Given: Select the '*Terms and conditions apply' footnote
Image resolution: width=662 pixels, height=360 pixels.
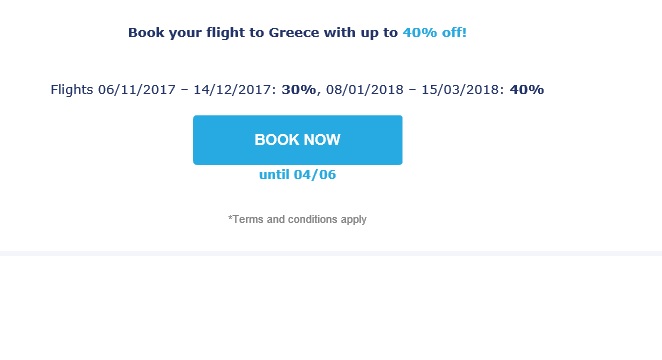Looking at the screenshot, I should tap(297, 219).
